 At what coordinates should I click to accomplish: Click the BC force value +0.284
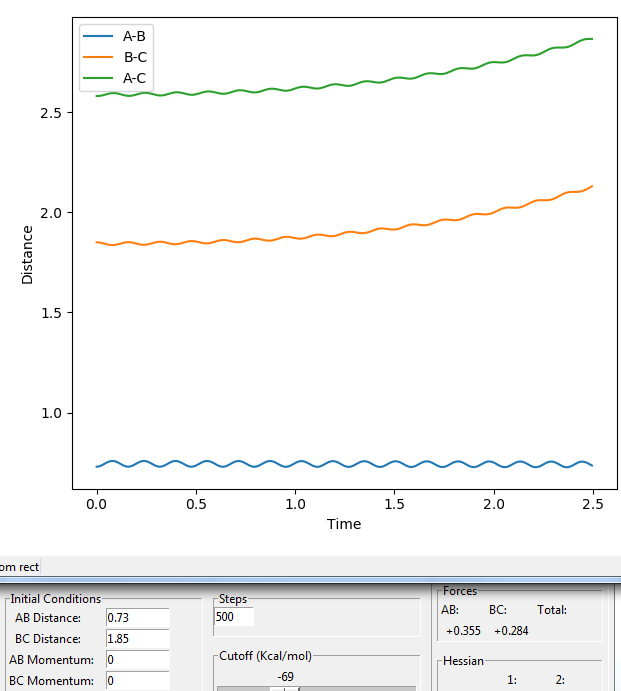[511, 631]
